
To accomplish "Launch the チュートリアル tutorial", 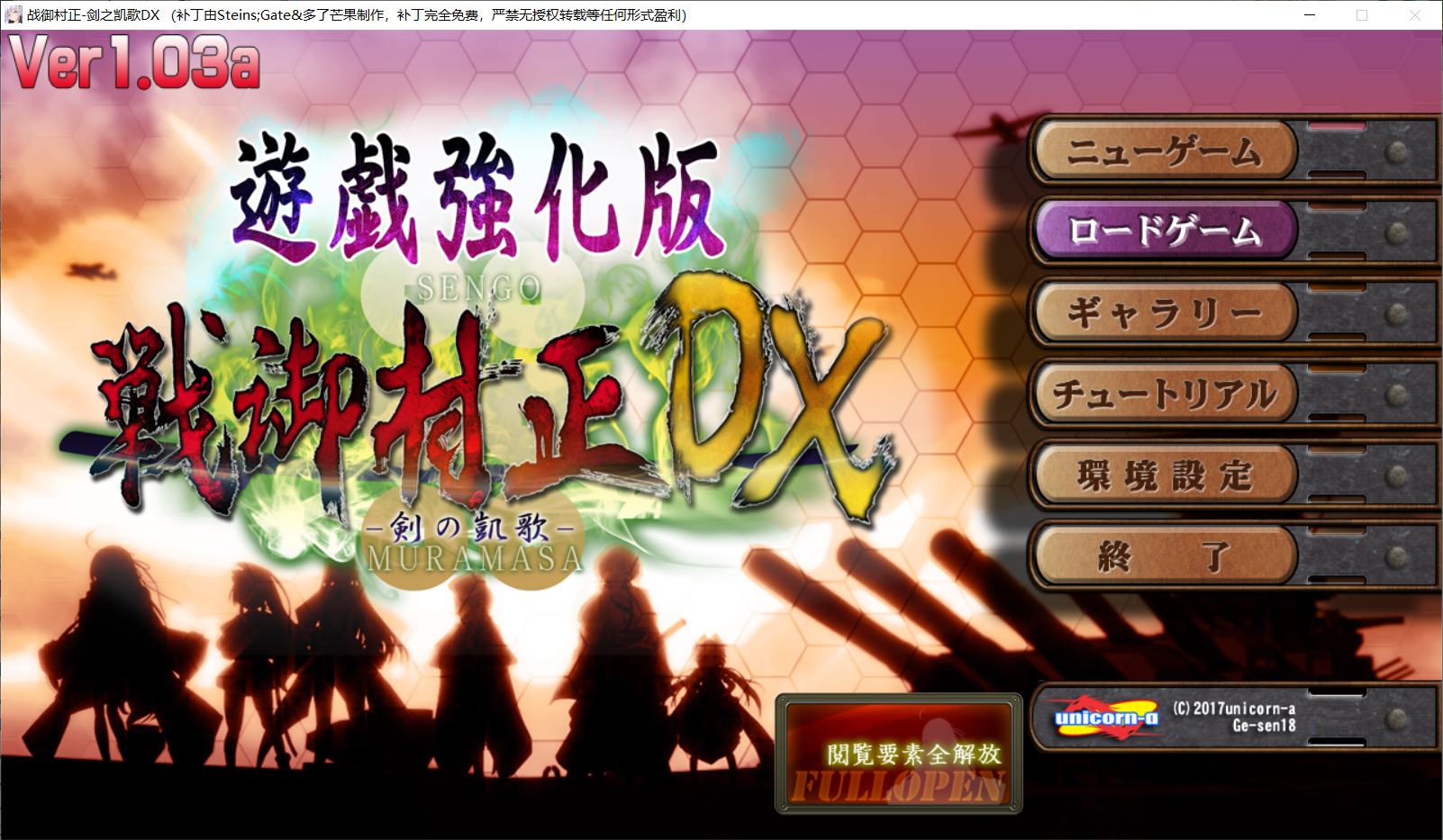I will (x=1165, y=393).
